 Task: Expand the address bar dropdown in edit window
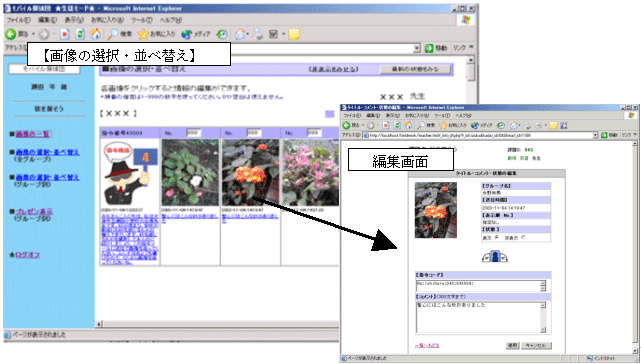point(595,135)
